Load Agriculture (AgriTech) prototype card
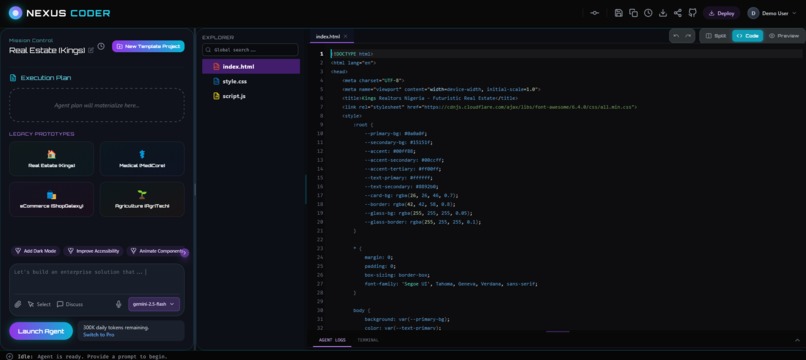806x360 pixels. click(142, 199)
